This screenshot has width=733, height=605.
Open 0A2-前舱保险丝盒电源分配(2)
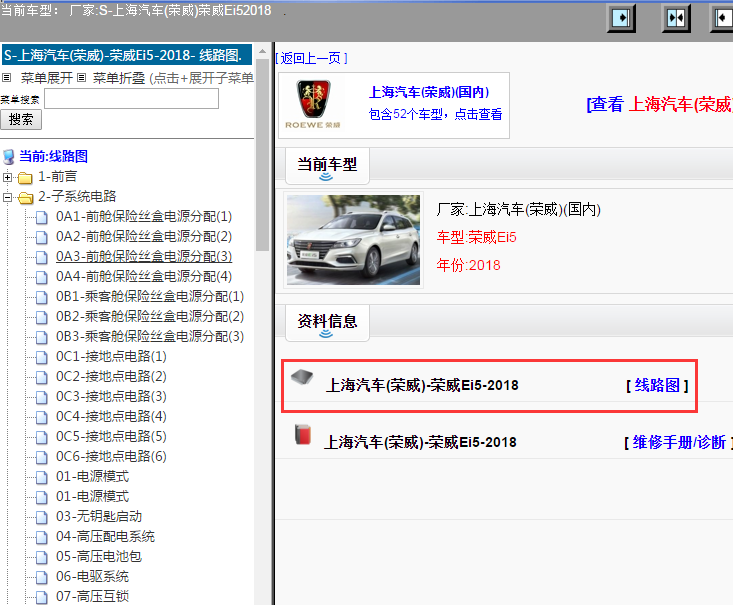point(144,237)
